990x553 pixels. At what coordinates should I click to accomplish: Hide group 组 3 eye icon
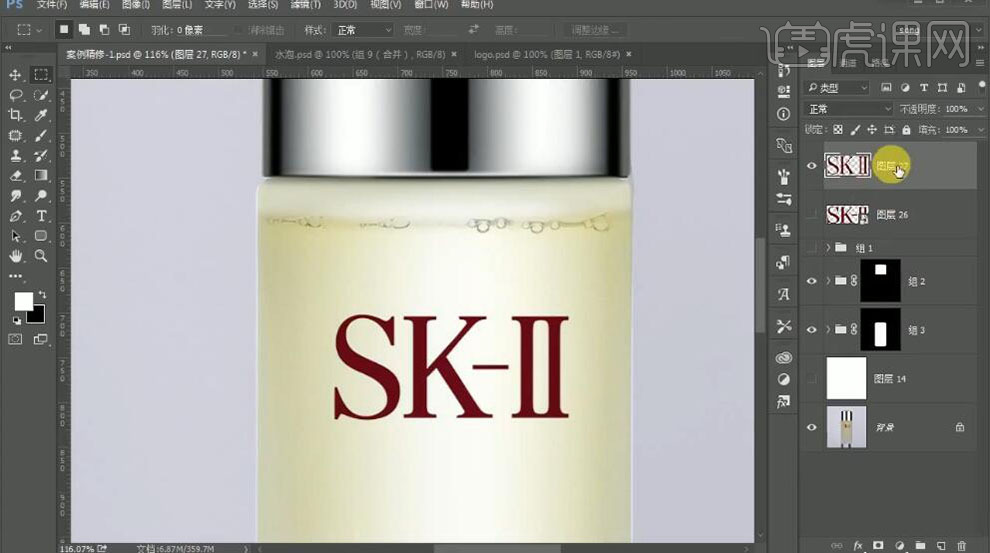(811, 330)
